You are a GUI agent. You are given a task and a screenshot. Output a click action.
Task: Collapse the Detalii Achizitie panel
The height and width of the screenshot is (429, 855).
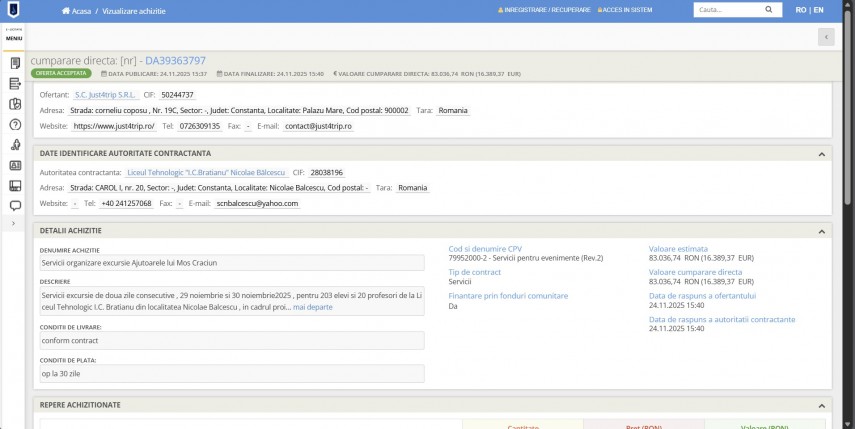click(x=821, y=231)
